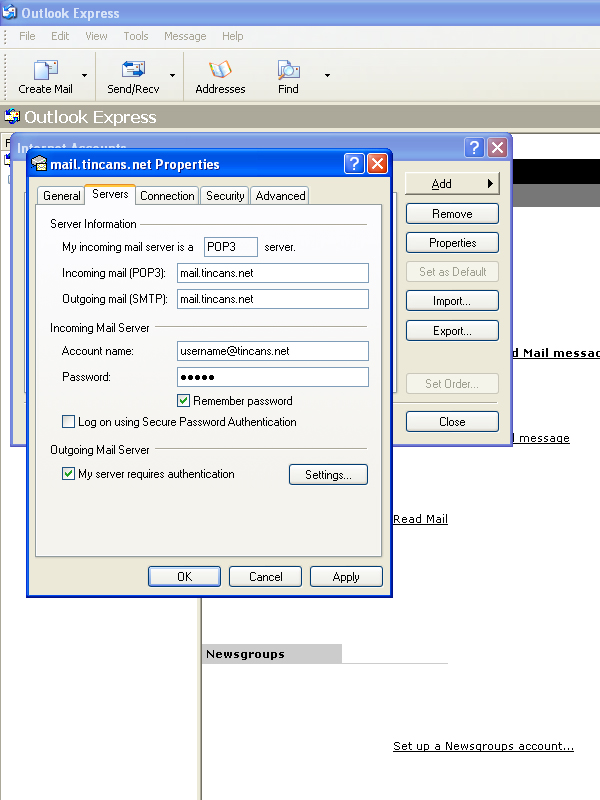Click the Account name field
Image resolution: width=600 pixels, height=800 pixels.
point(273,351)
